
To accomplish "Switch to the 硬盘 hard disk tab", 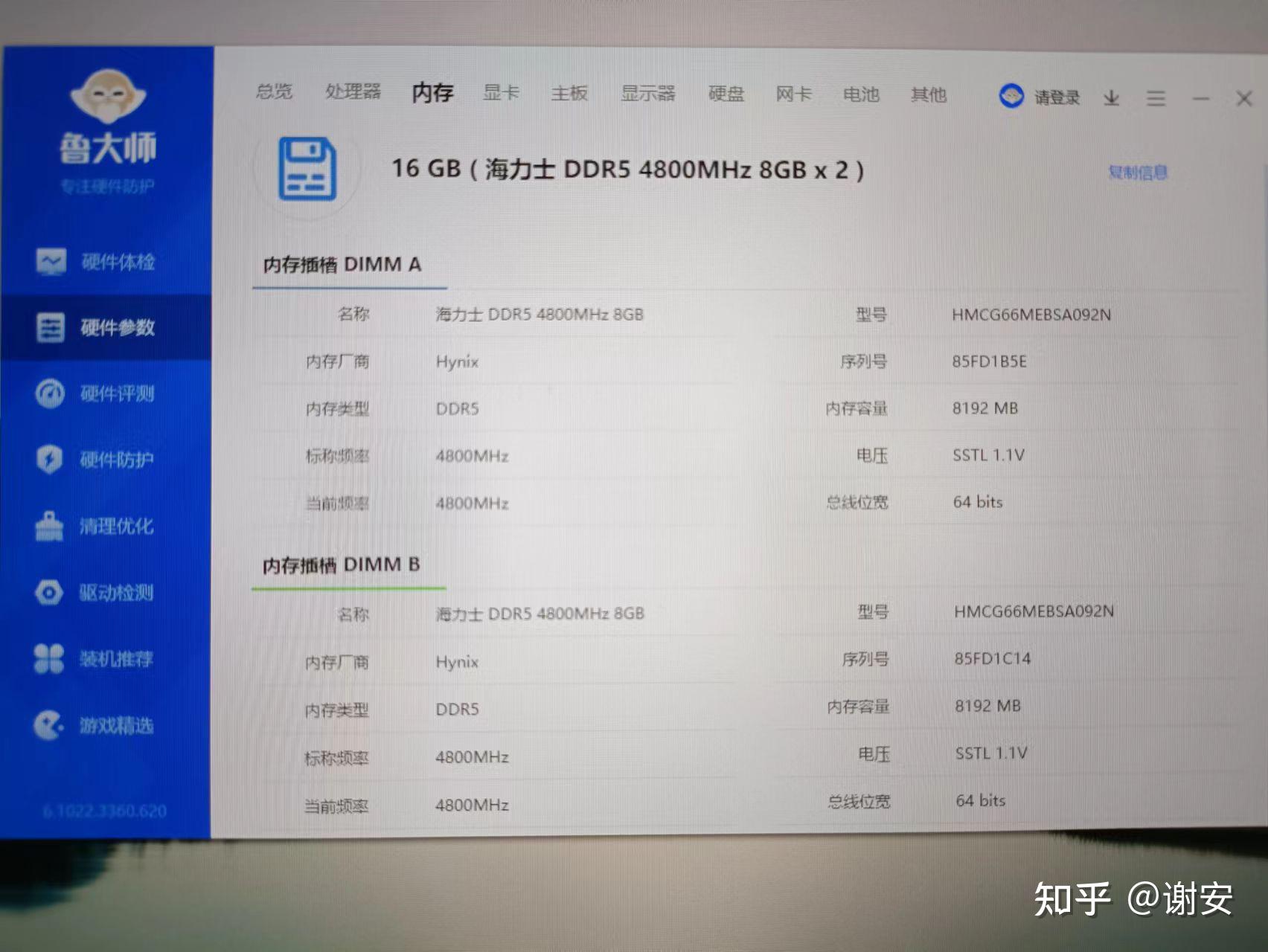I will 726,94.
